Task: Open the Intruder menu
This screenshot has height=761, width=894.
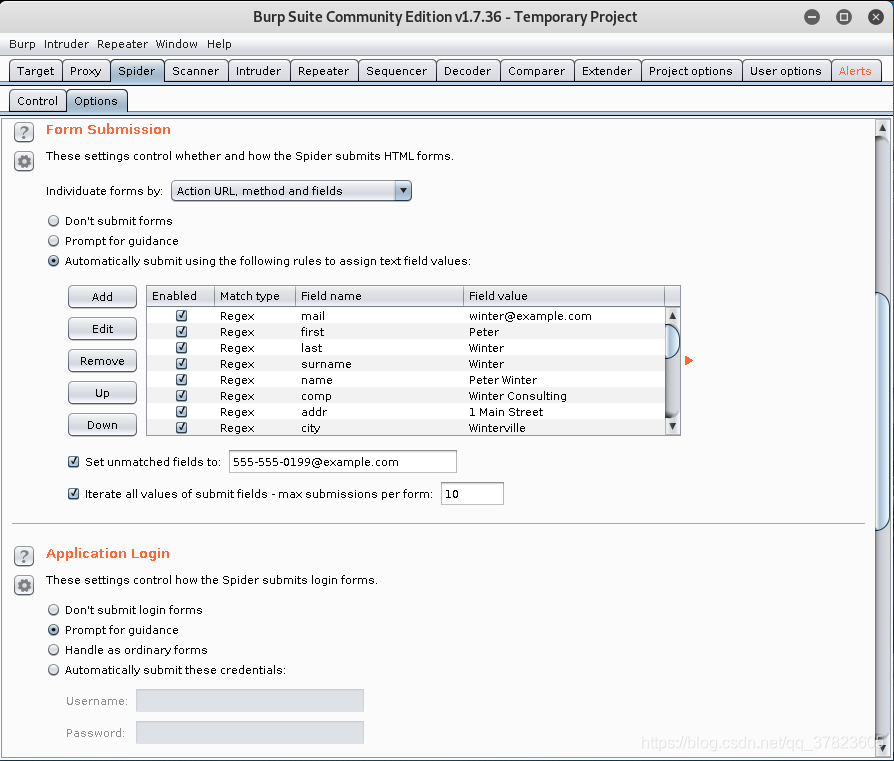Action: tap(66, 44)
